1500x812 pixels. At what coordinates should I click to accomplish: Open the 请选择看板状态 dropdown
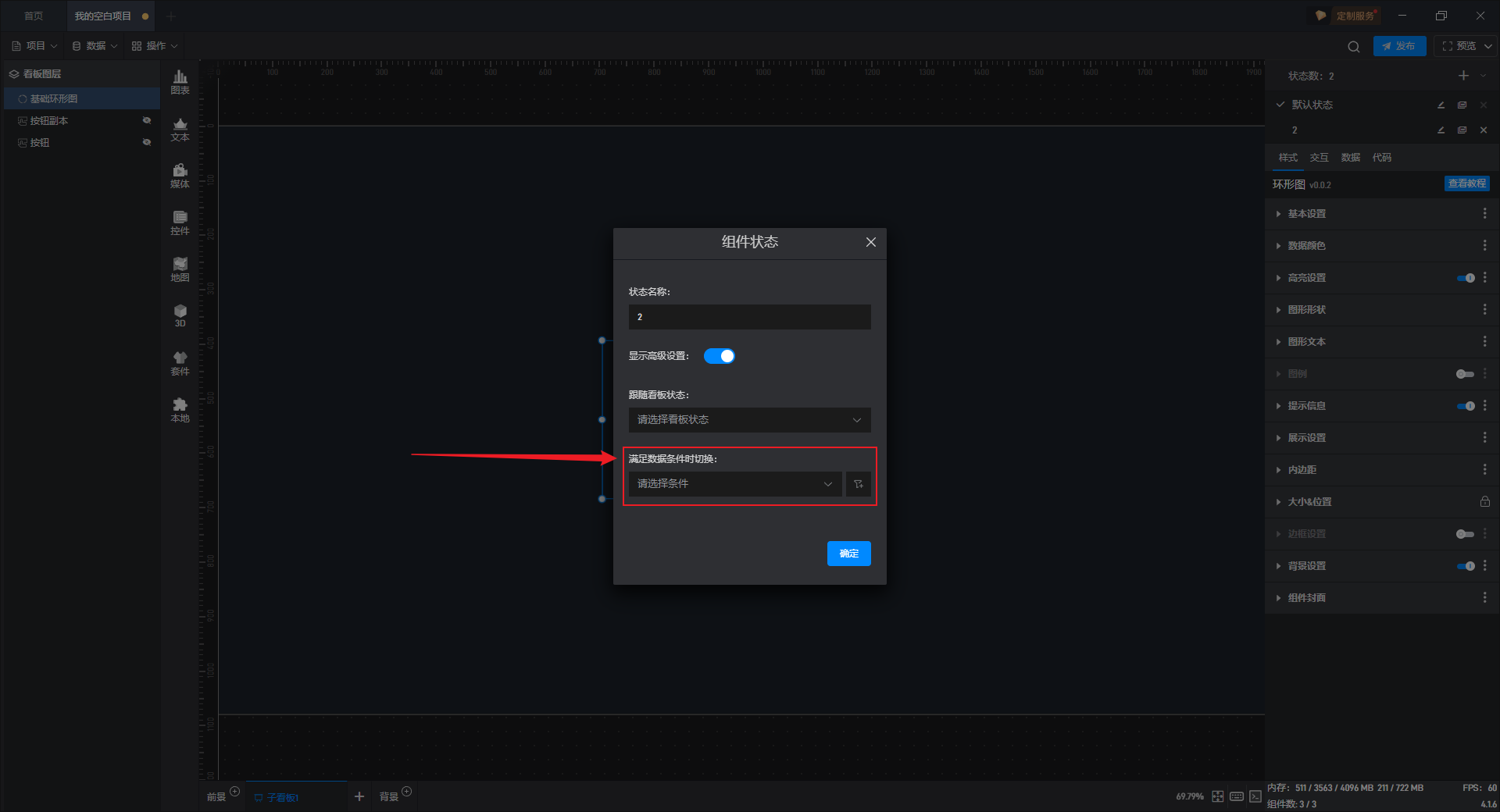(750, 420)
